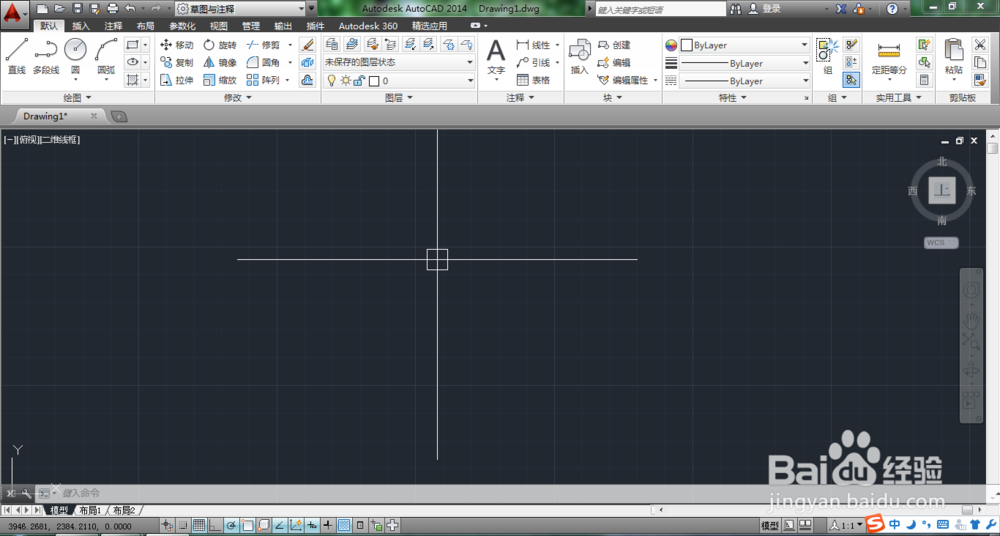Select the Line (直线) drawing tool

(17, 56)
